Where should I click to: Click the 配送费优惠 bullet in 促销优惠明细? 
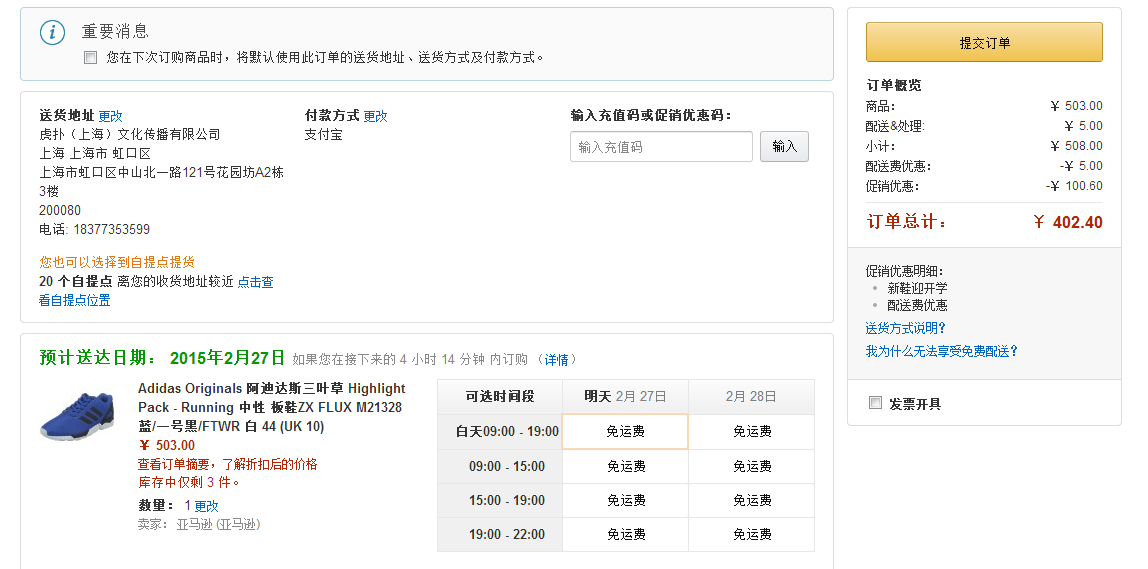[x=917, y=305]
